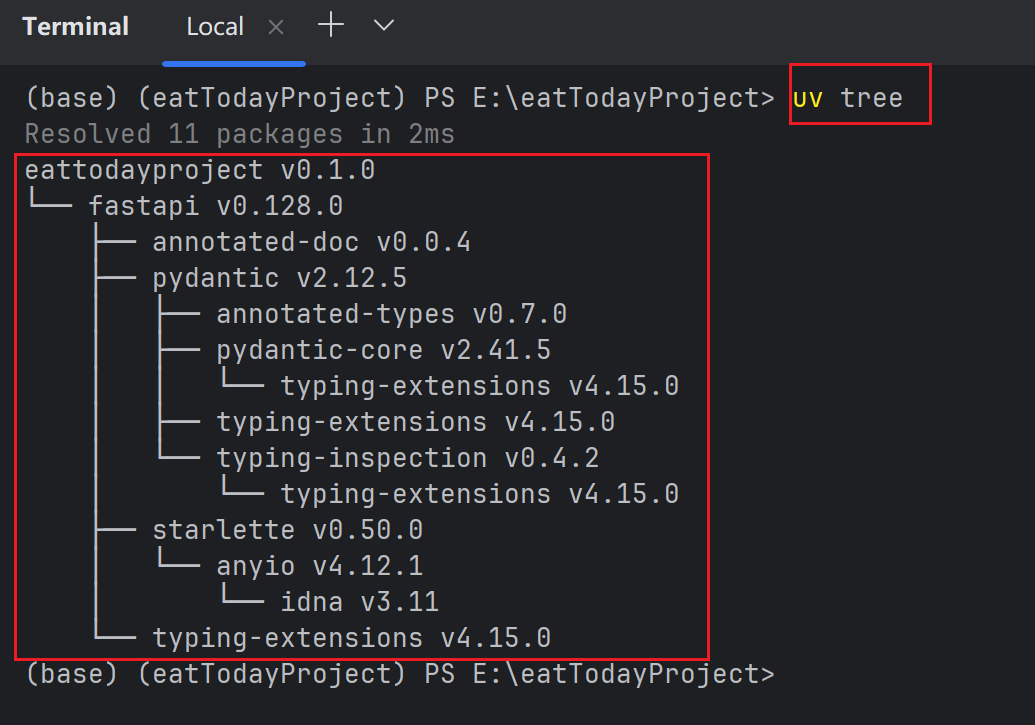
Task: Select the idna v3.11 entry
Action: [359, 602]
